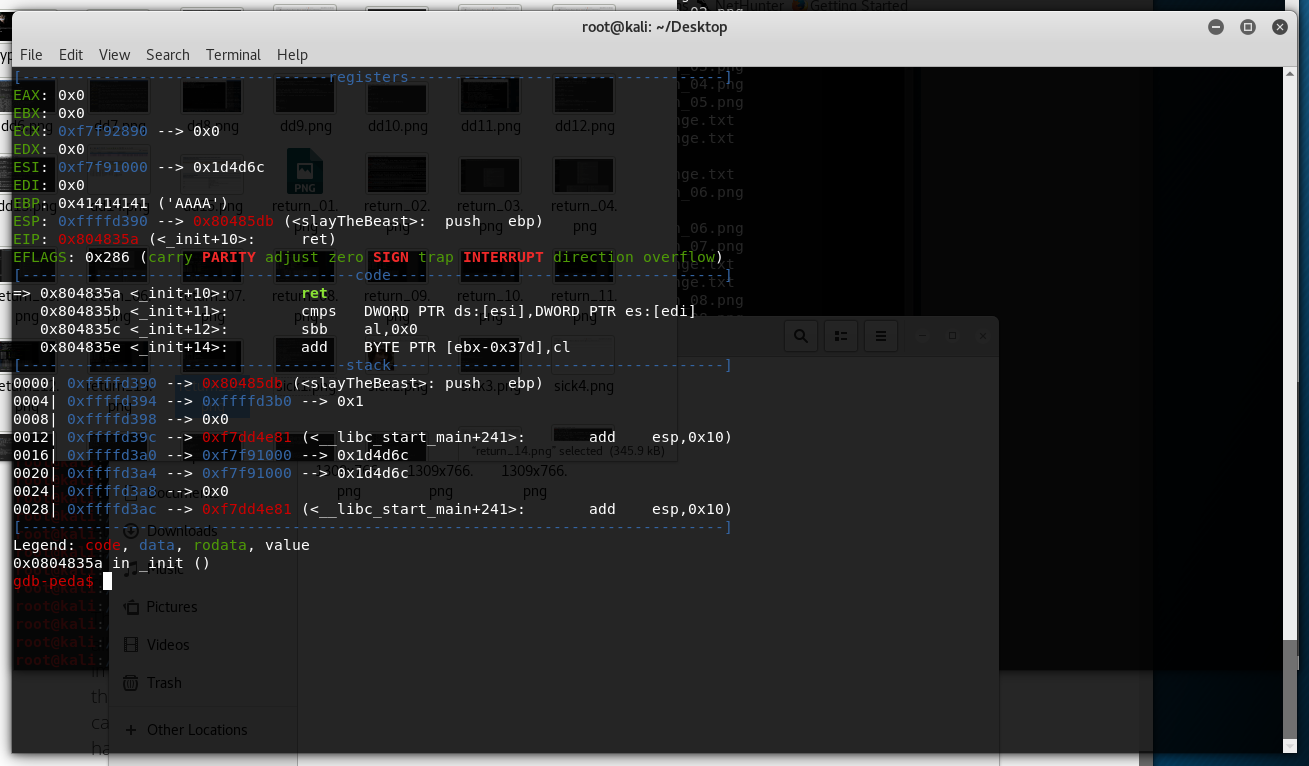Open the Help menu
Screen dimensions: 1309x766
tap(292, 55)
